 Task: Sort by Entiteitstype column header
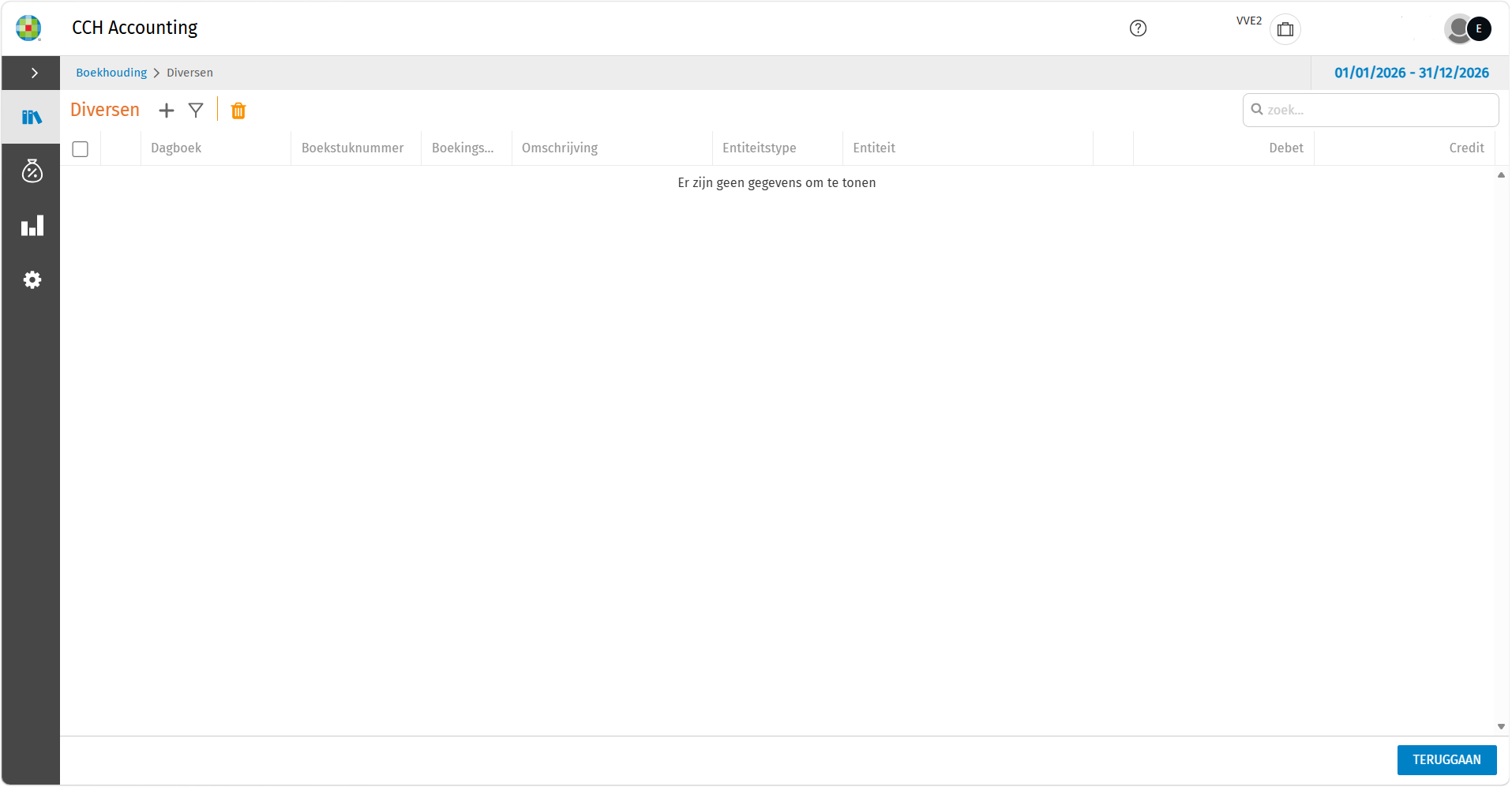pyautogui.click(x=759, y=148)
